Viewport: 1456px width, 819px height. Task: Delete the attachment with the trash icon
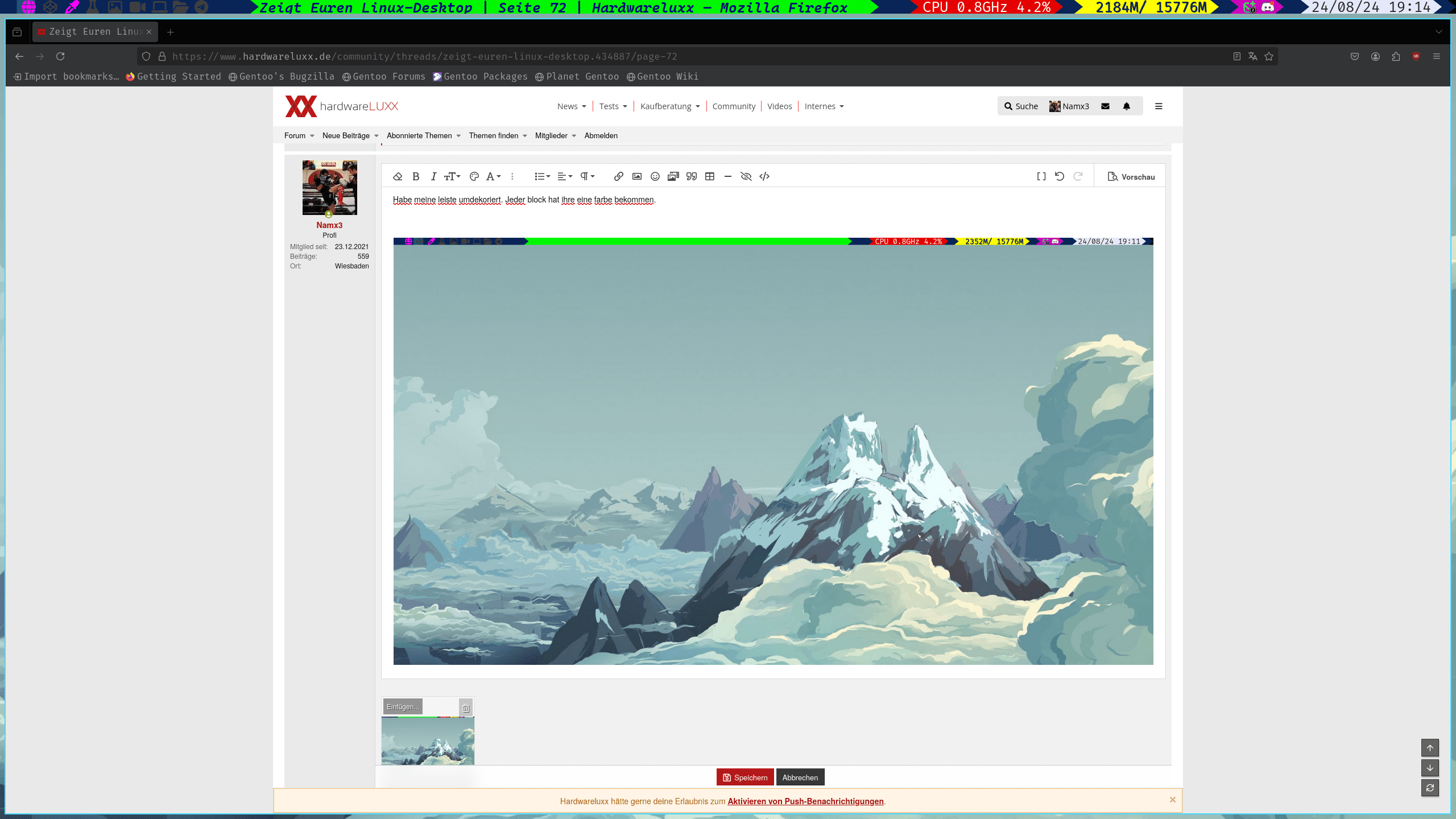466,708
